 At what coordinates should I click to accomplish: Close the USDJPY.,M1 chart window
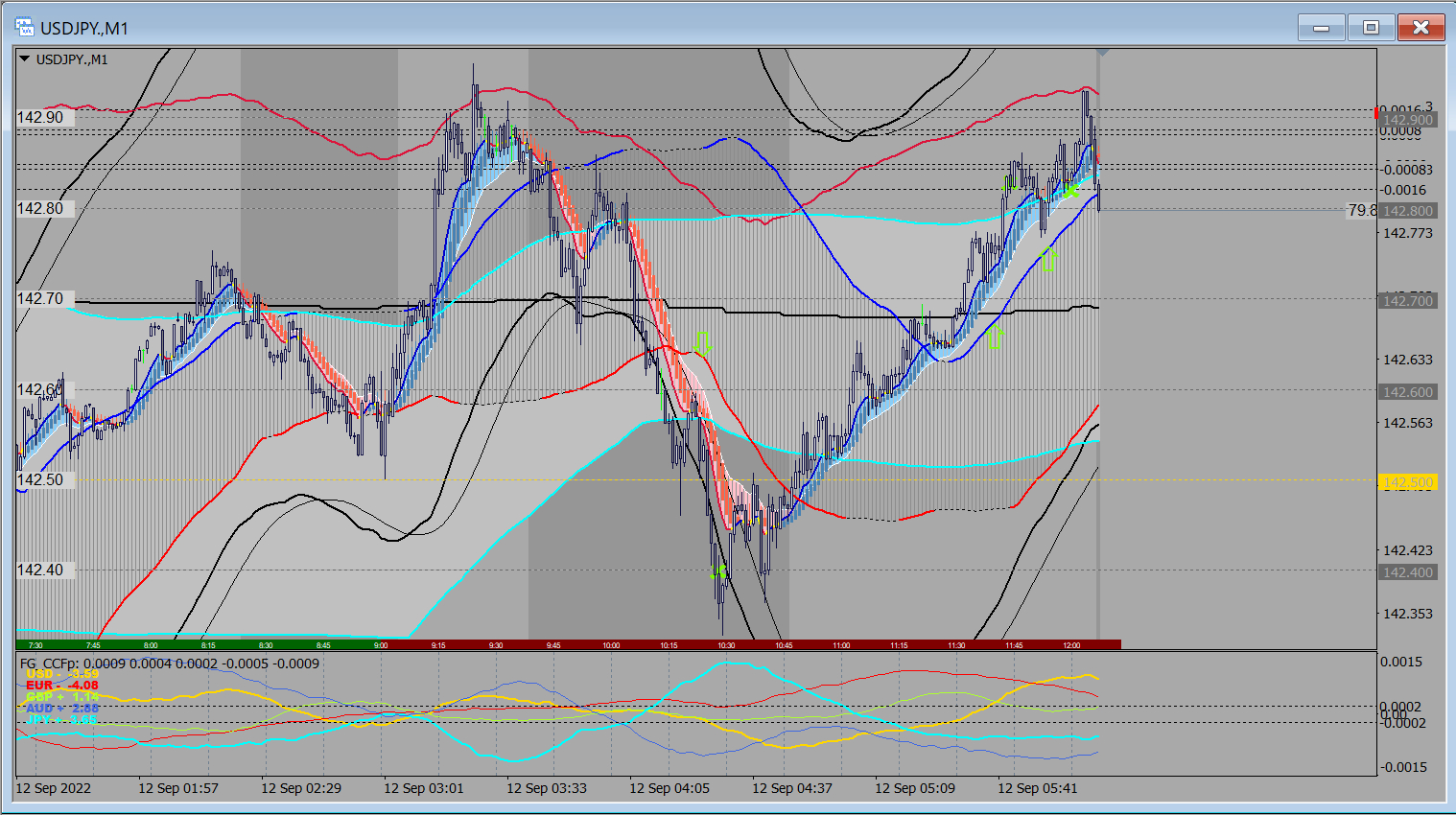[x=1421, y=28]
